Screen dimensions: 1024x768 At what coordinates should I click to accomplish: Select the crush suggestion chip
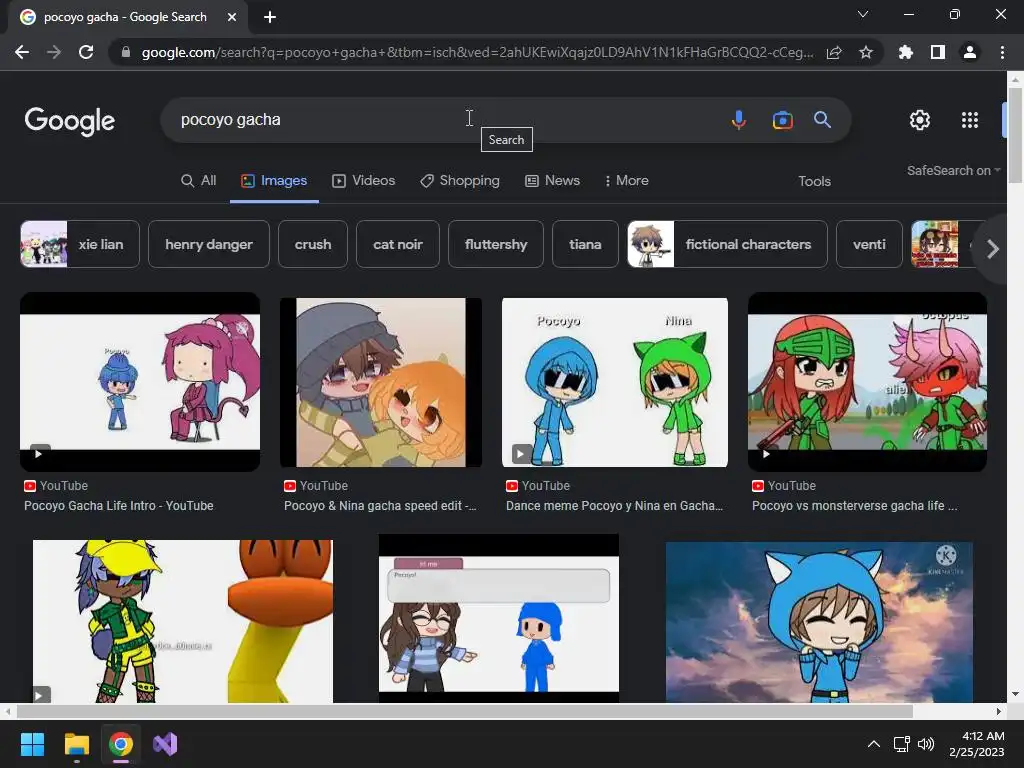click(313, 244)
